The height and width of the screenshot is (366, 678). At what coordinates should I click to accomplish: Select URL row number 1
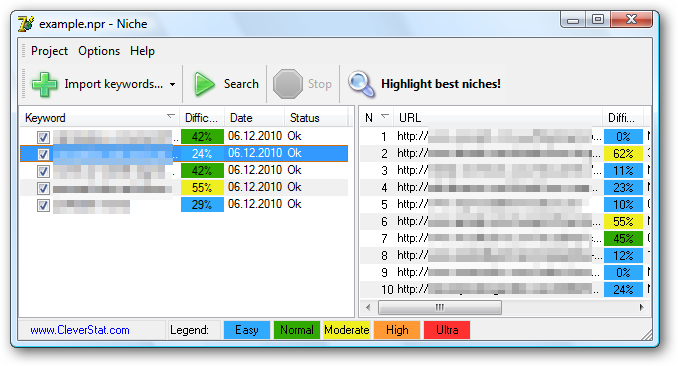(x=505, y=137)
